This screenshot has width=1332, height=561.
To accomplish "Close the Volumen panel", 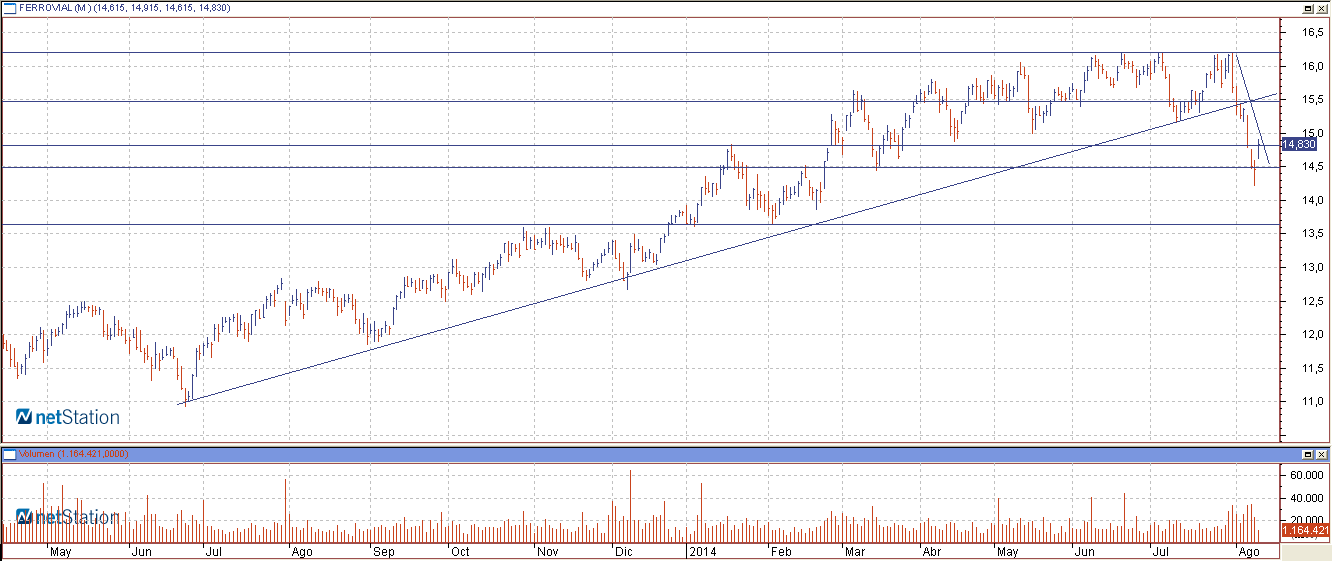I will click(x=1321, y=455).
